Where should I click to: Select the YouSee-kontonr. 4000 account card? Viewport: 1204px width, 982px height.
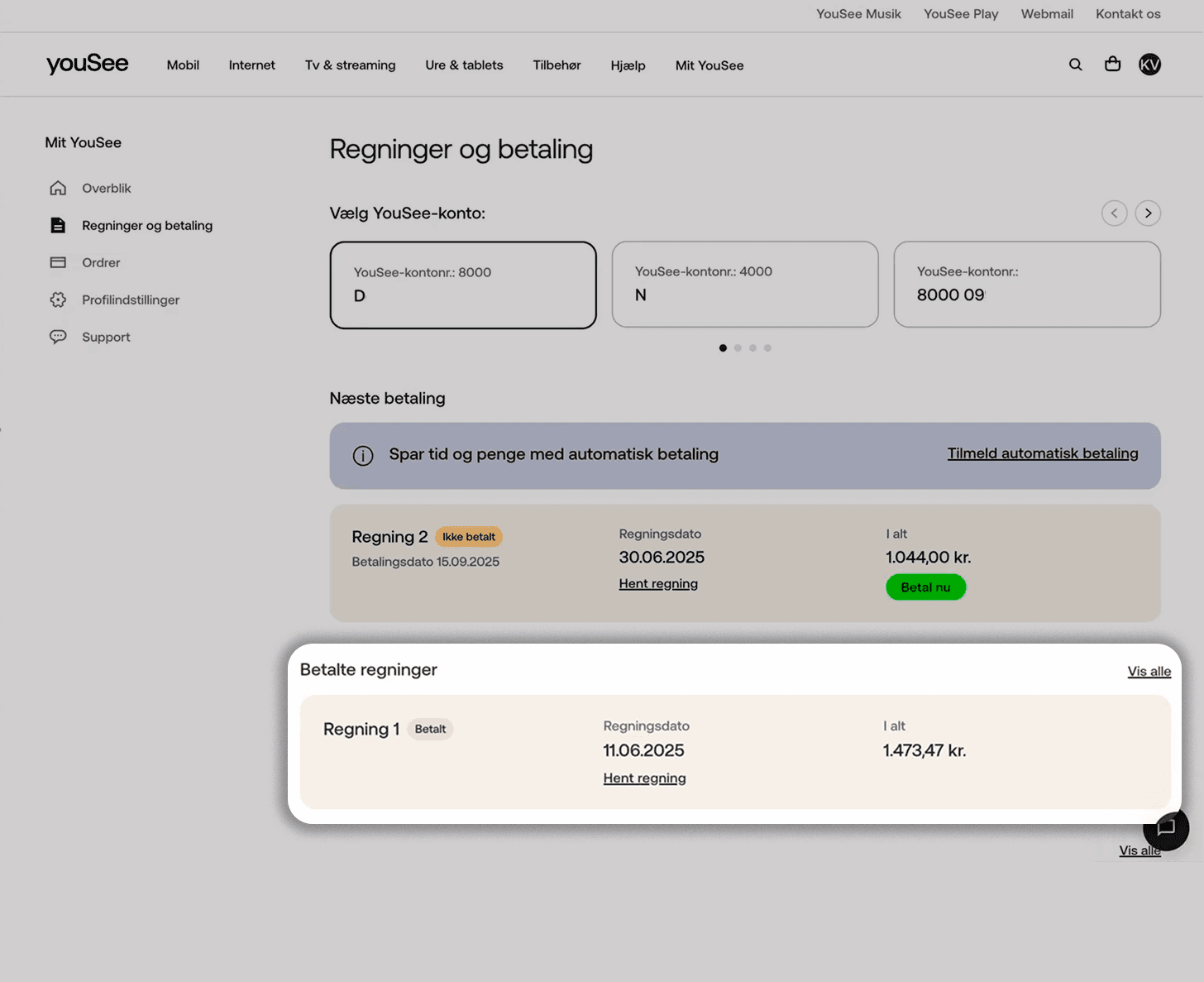[x=743, y=284]
